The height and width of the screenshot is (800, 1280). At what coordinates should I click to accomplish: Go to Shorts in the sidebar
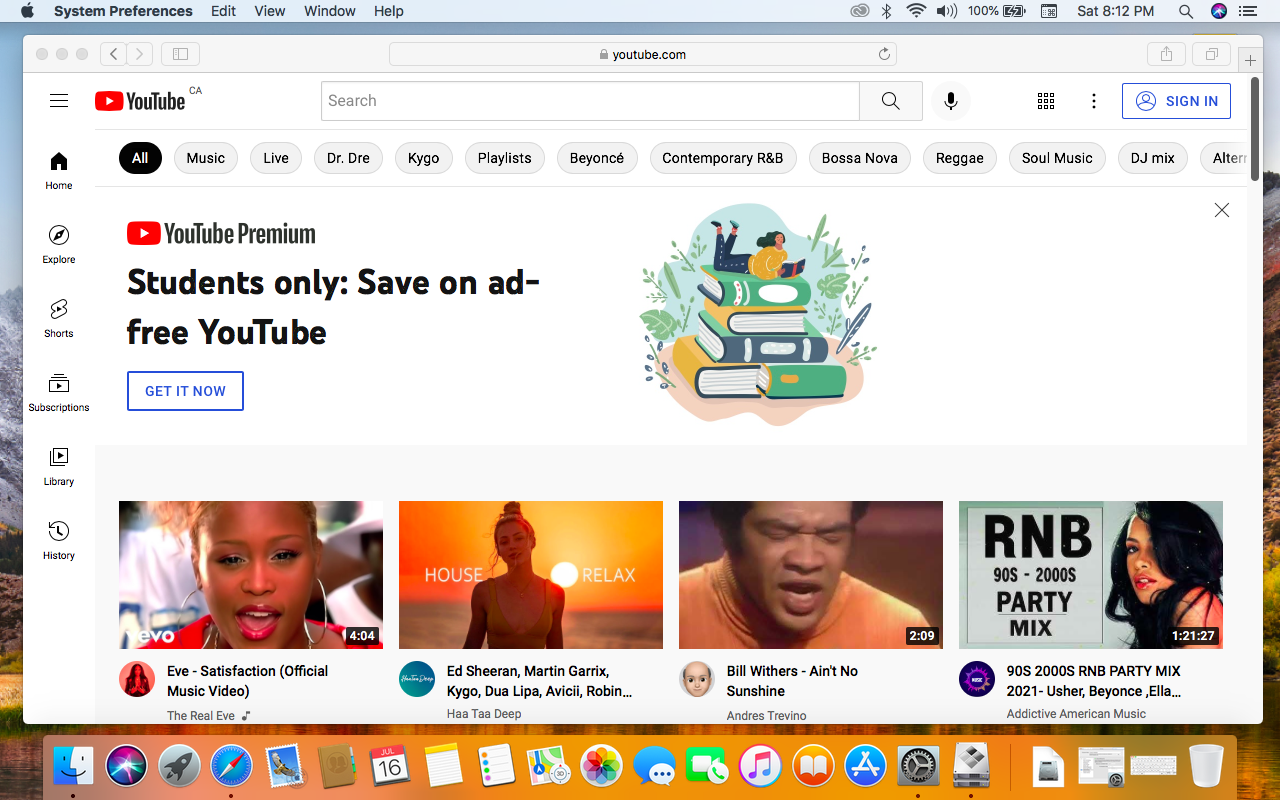click(x=59, y=318)
